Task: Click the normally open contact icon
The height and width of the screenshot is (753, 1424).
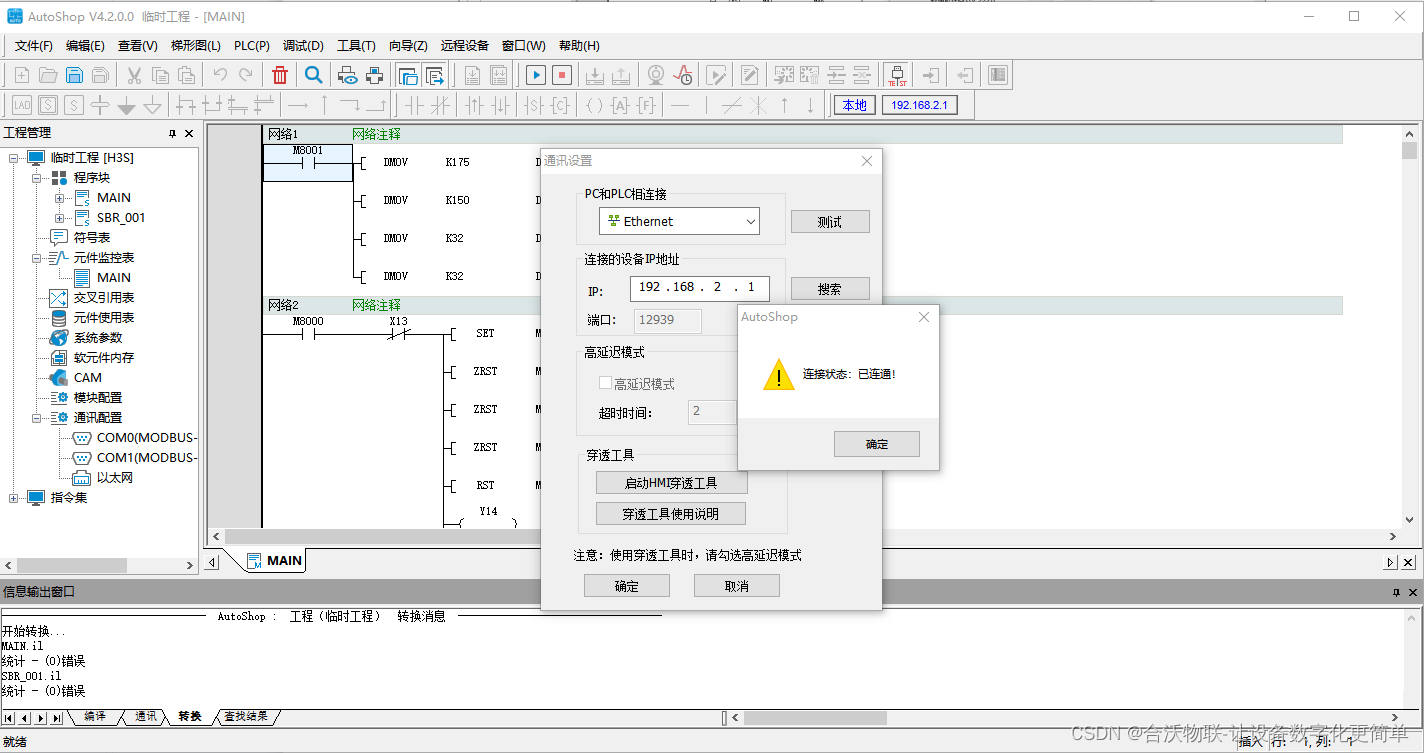Action: click(x=414, y=105)
